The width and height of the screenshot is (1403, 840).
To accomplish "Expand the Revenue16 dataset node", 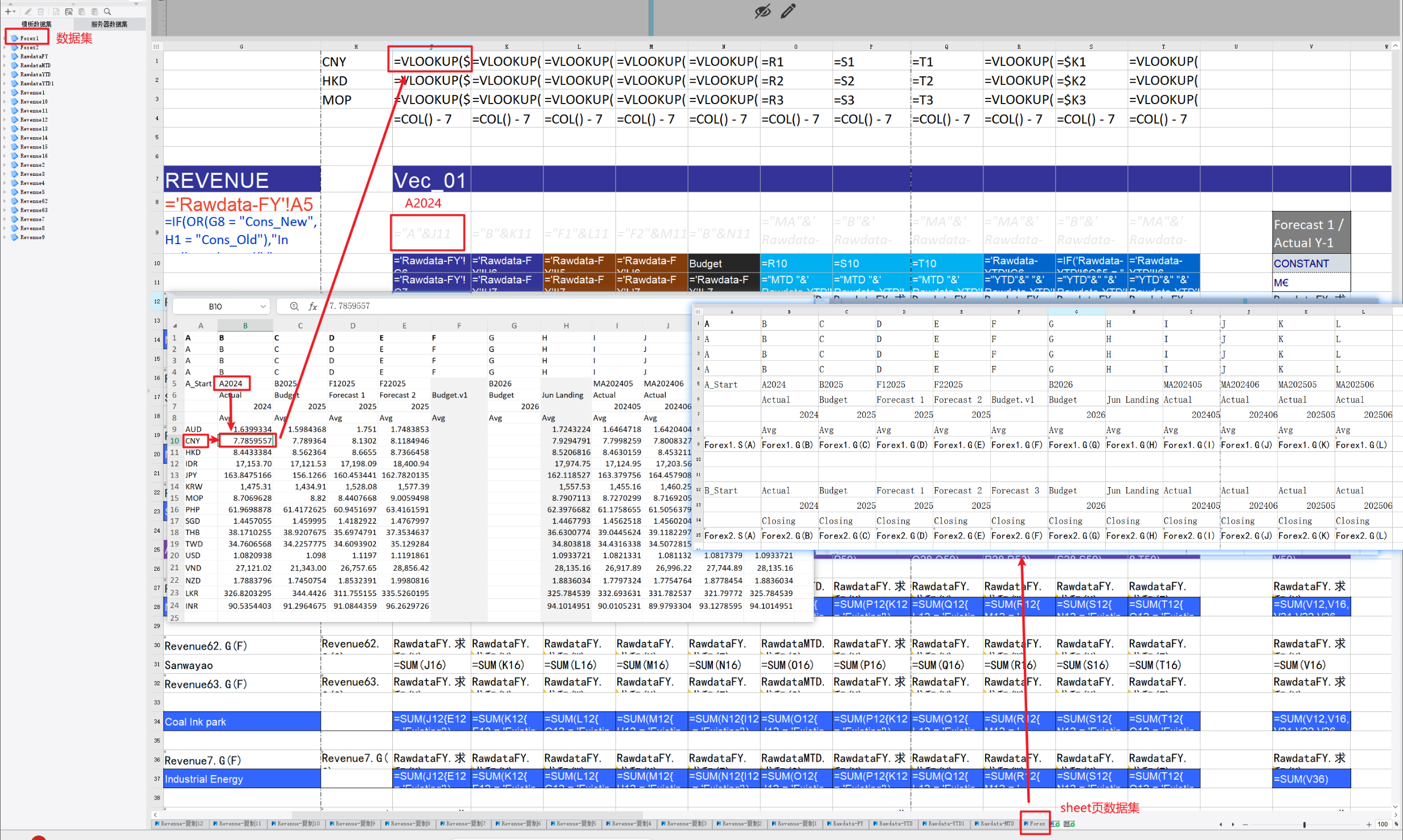I will pos(5,156).
